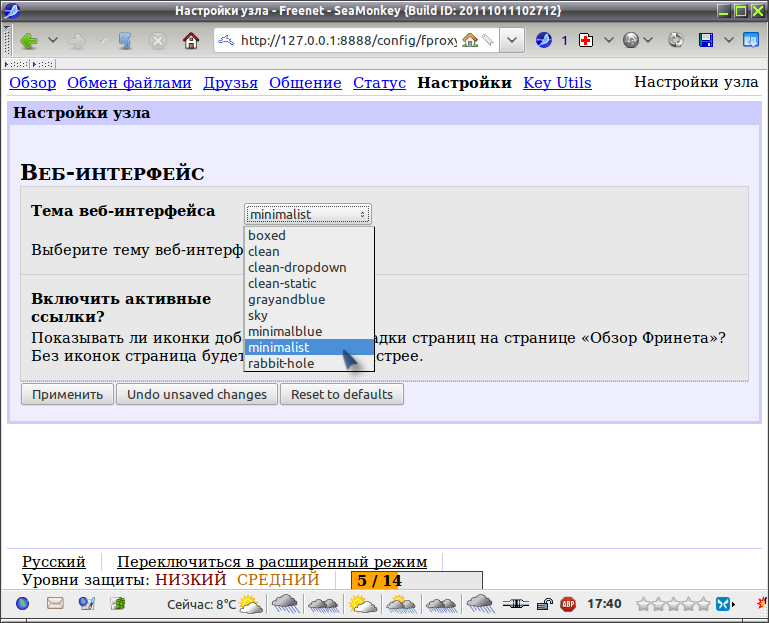Open the Статус menu link
The height and width of the screenshot is (623, 769).
point(380,83)
